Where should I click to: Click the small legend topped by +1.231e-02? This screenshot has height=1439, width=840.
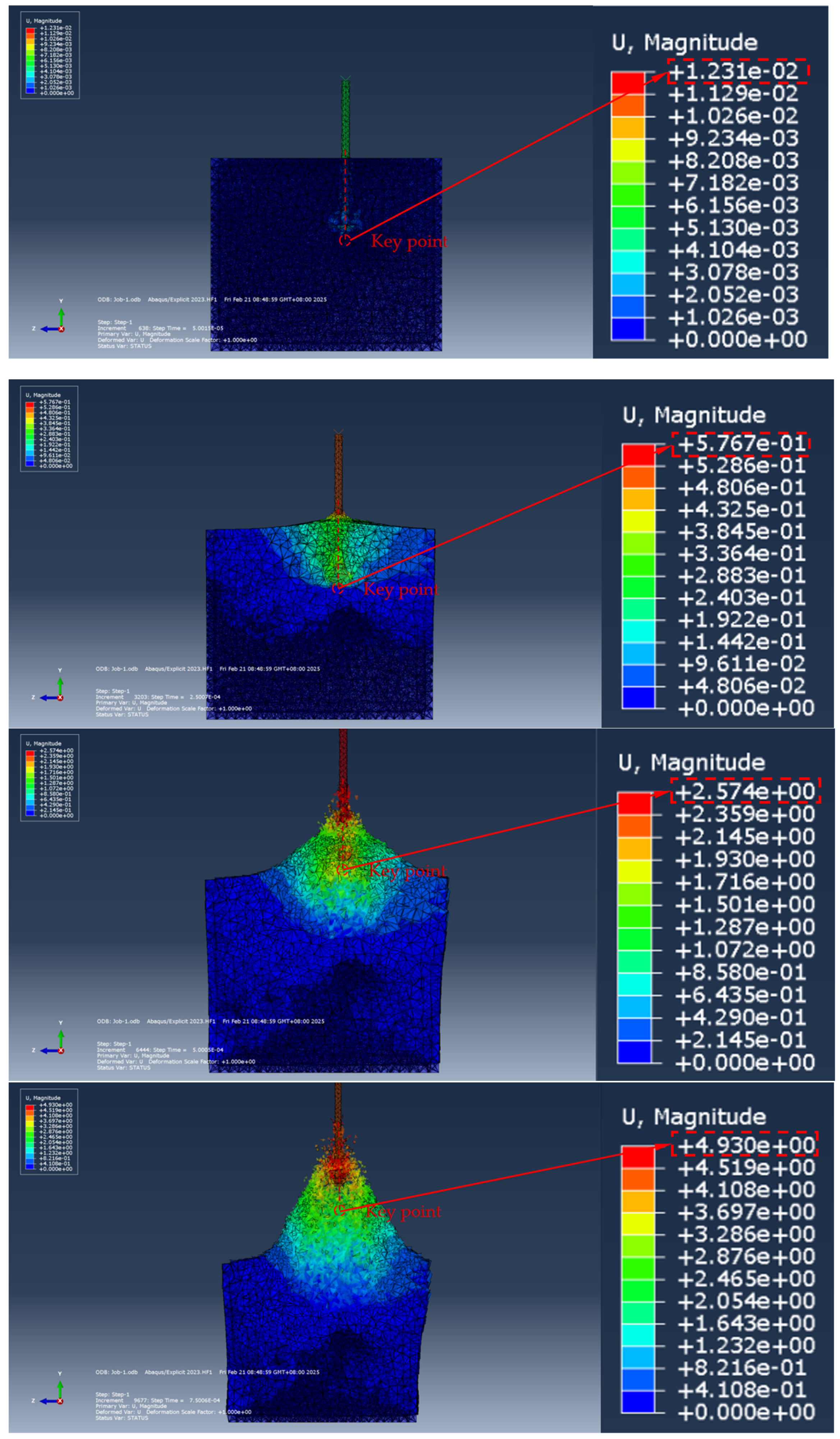pos(50,56)
